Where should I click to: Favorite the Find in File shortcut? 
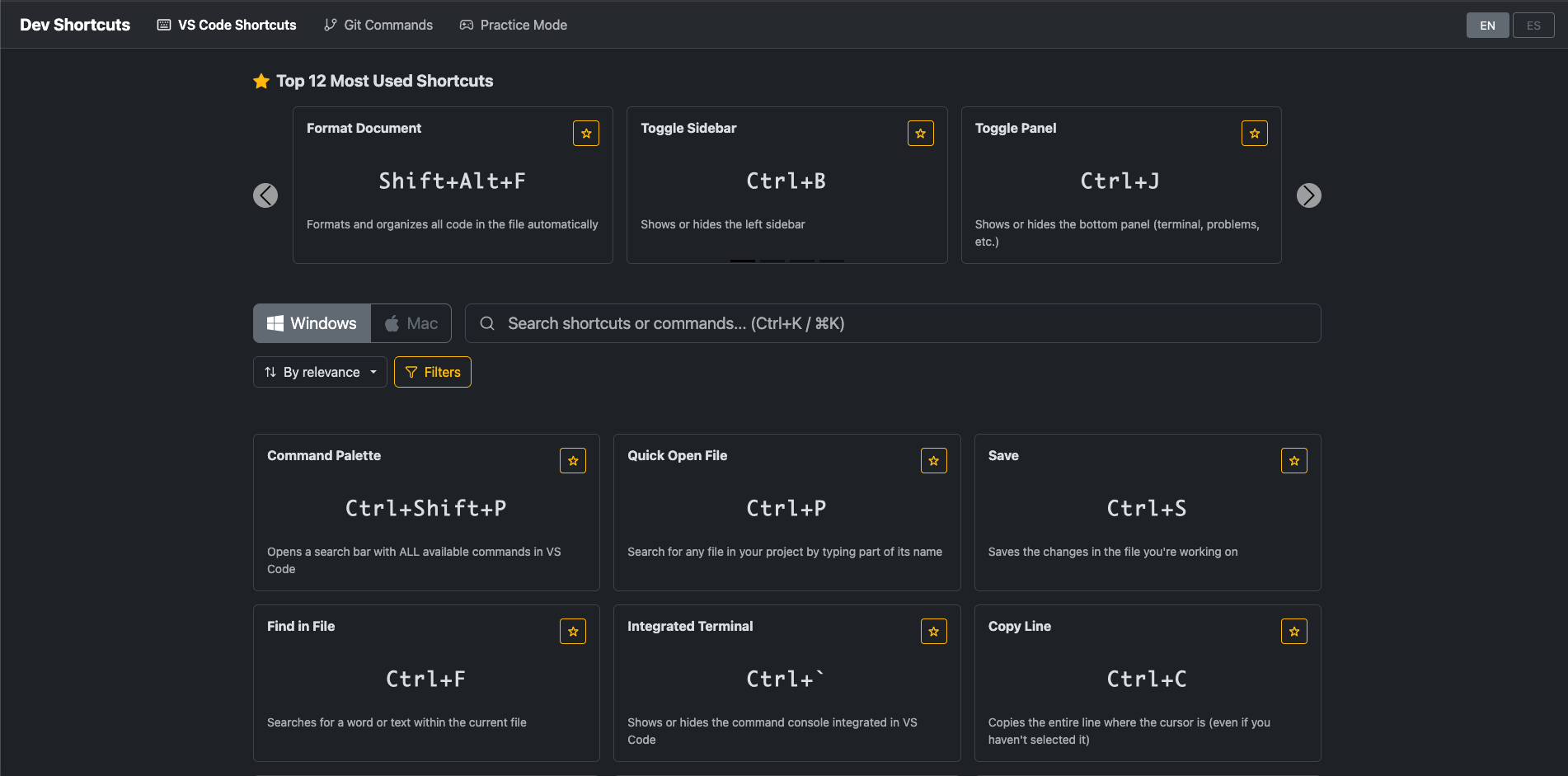point(573,632)
